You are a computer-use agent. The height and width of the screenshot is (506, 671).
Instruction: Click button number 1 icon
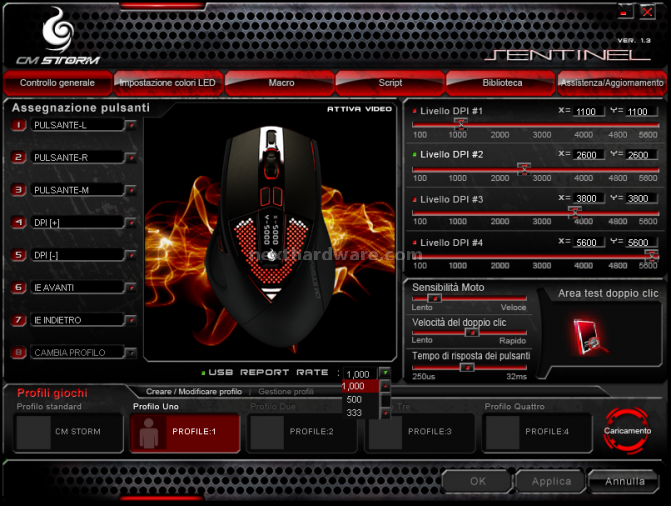click(18, 125)
